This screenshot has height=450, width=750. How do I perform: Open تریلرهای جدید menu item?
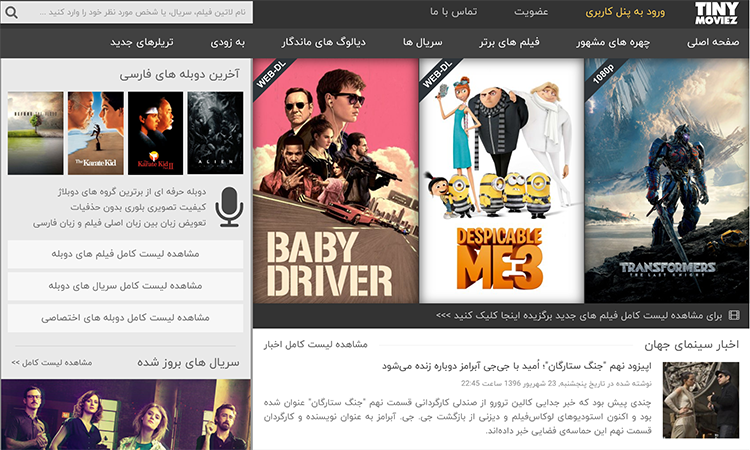[x=142, y=42]
